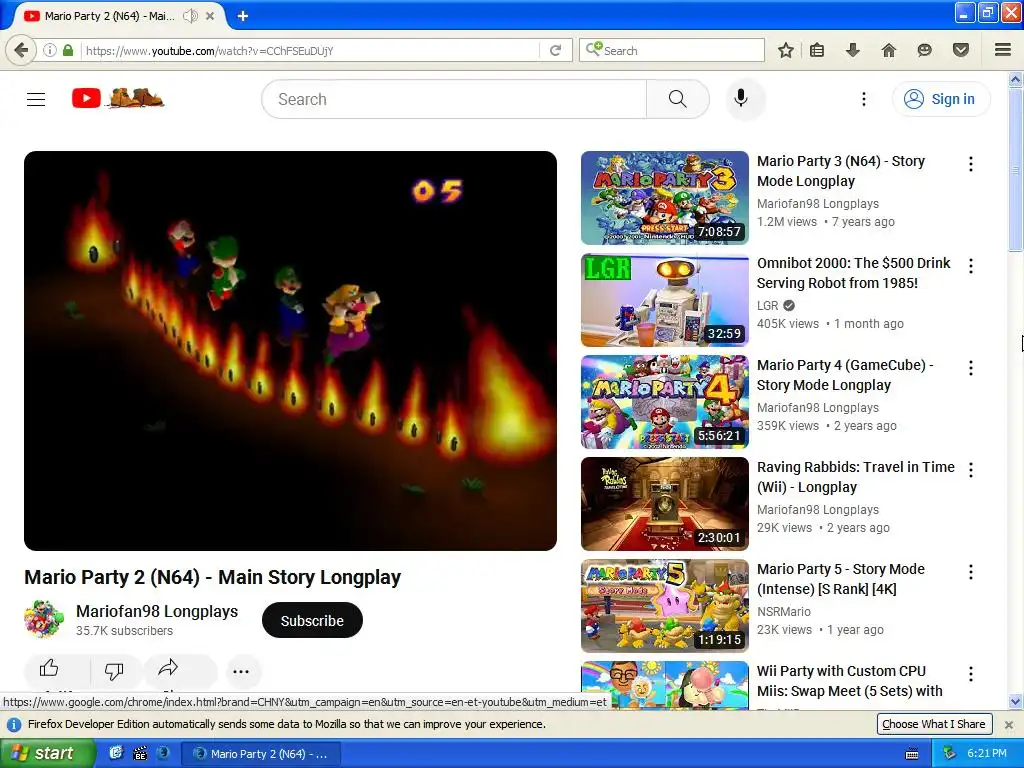Click the video player to pause
Viewport: 1024px width, 768px height.
tap(291, 351)
